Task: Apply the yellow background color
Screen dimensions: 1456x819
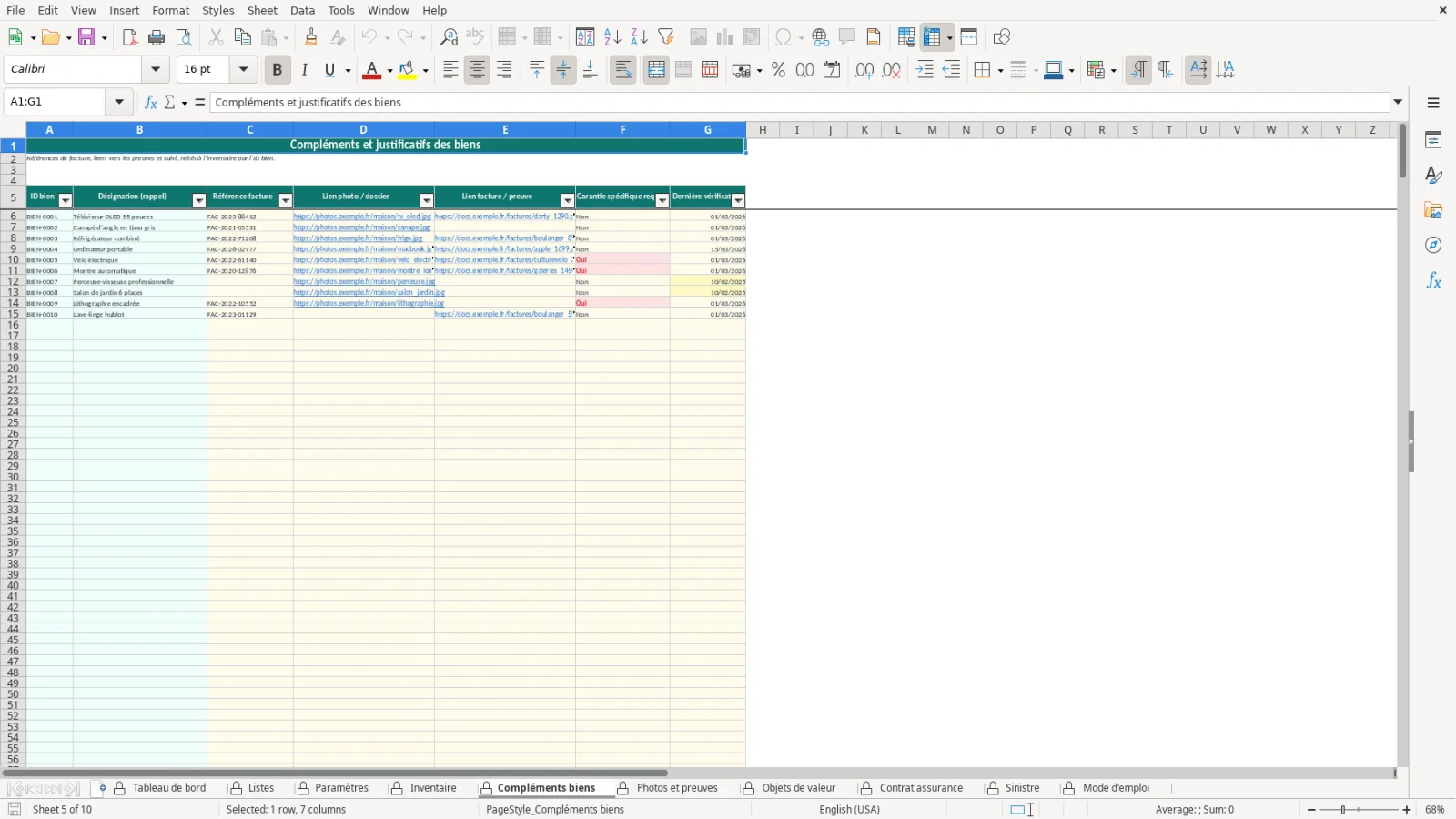Action: tap(407, 70)
